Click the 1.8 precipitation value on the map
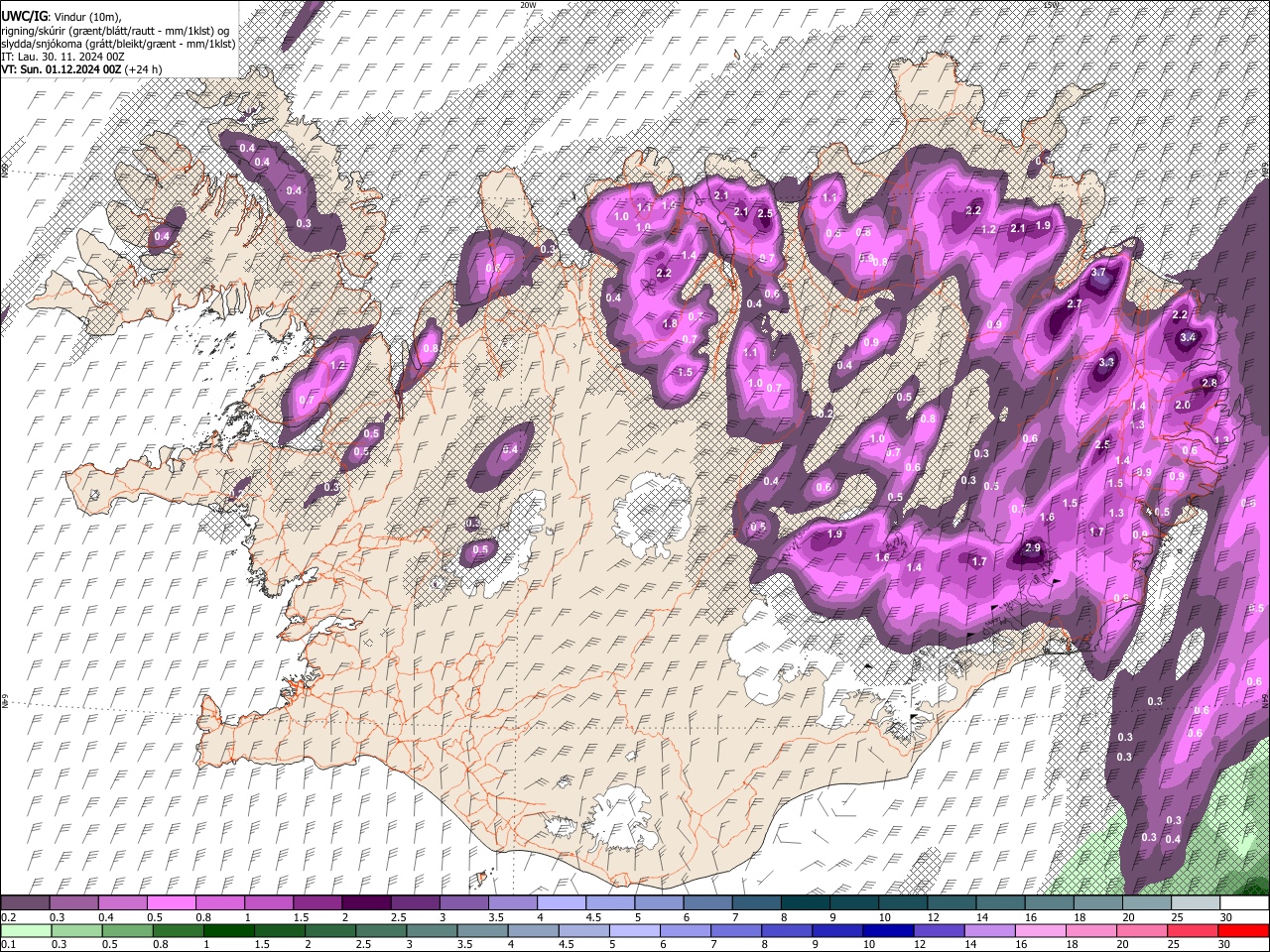This screenshot has width=1270, height=952. (x=670, y=323)
